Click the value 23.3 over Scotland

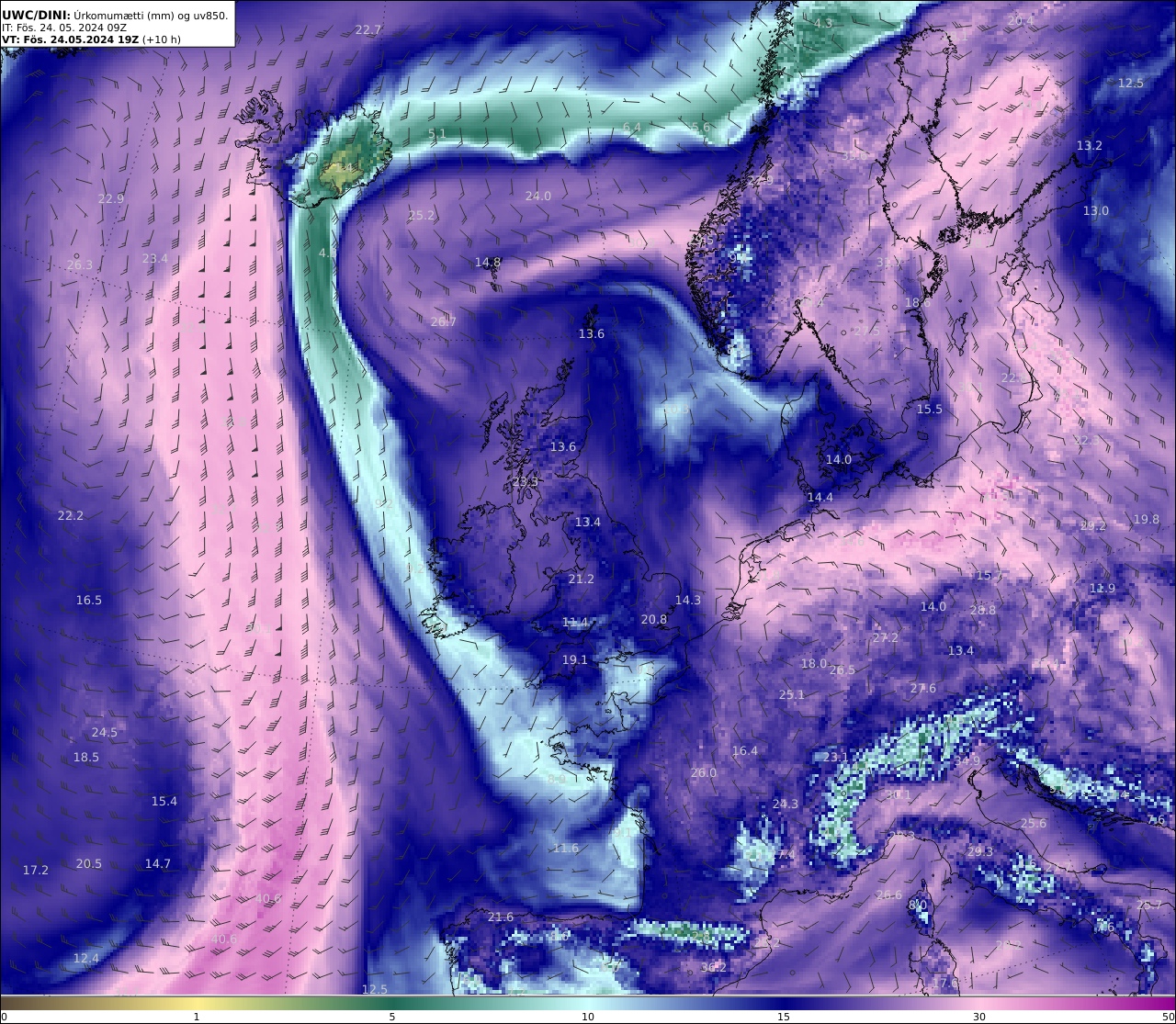[x=526, y=481]
